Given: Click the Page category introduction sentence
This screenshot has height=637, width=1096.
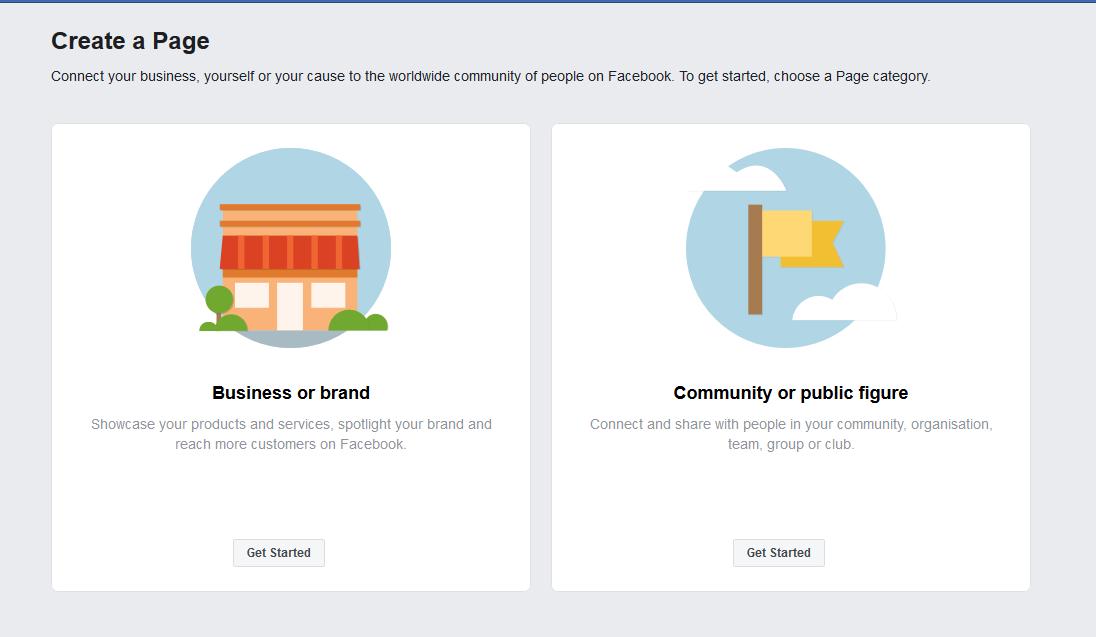Looking at the screenshot, I should pos(490,75).
